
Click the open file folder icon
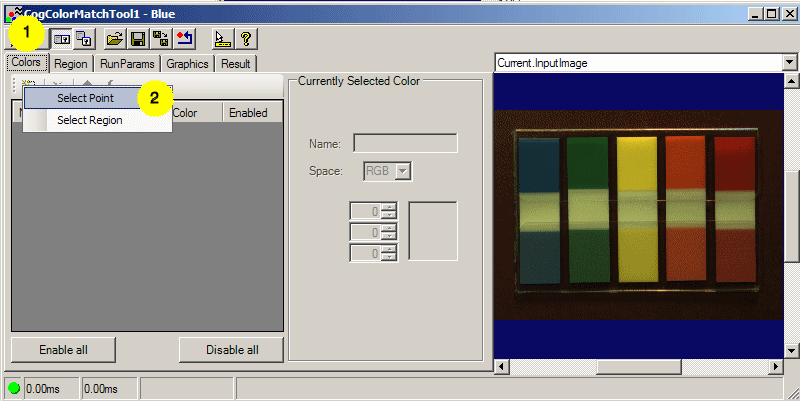tap(115, 39)
